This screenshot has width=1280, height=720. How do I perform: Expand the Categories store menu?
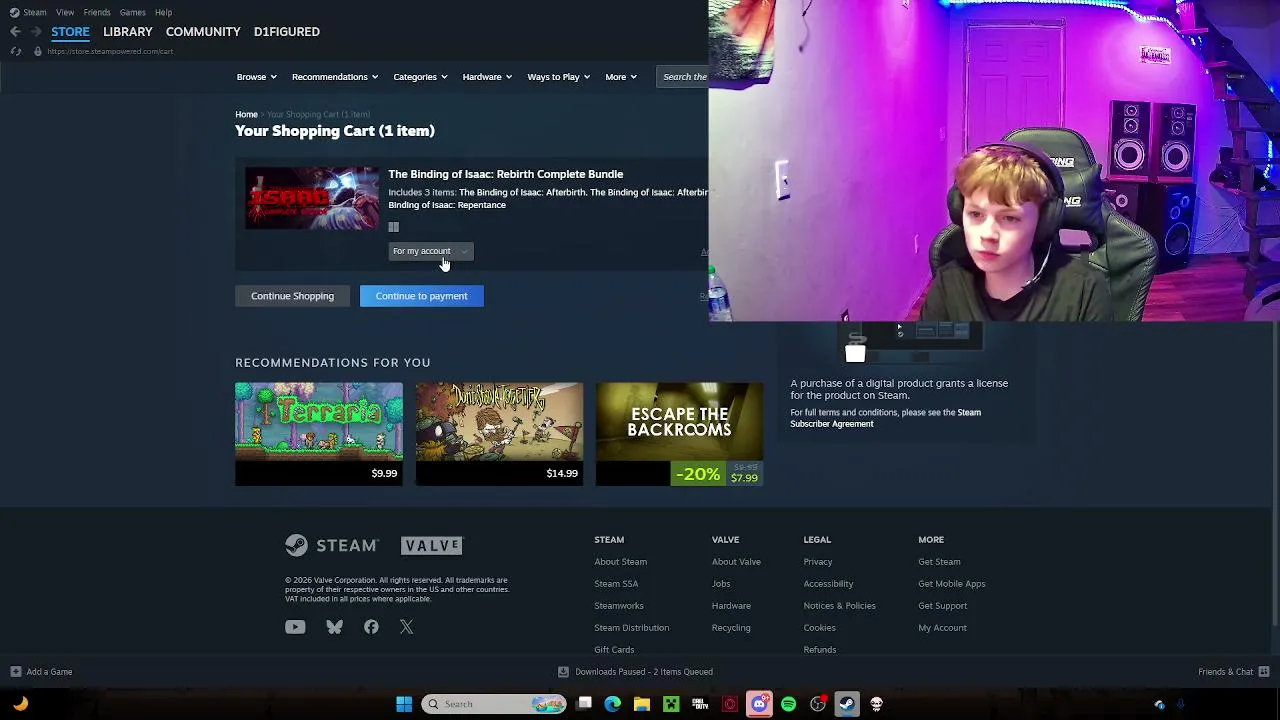421,77
